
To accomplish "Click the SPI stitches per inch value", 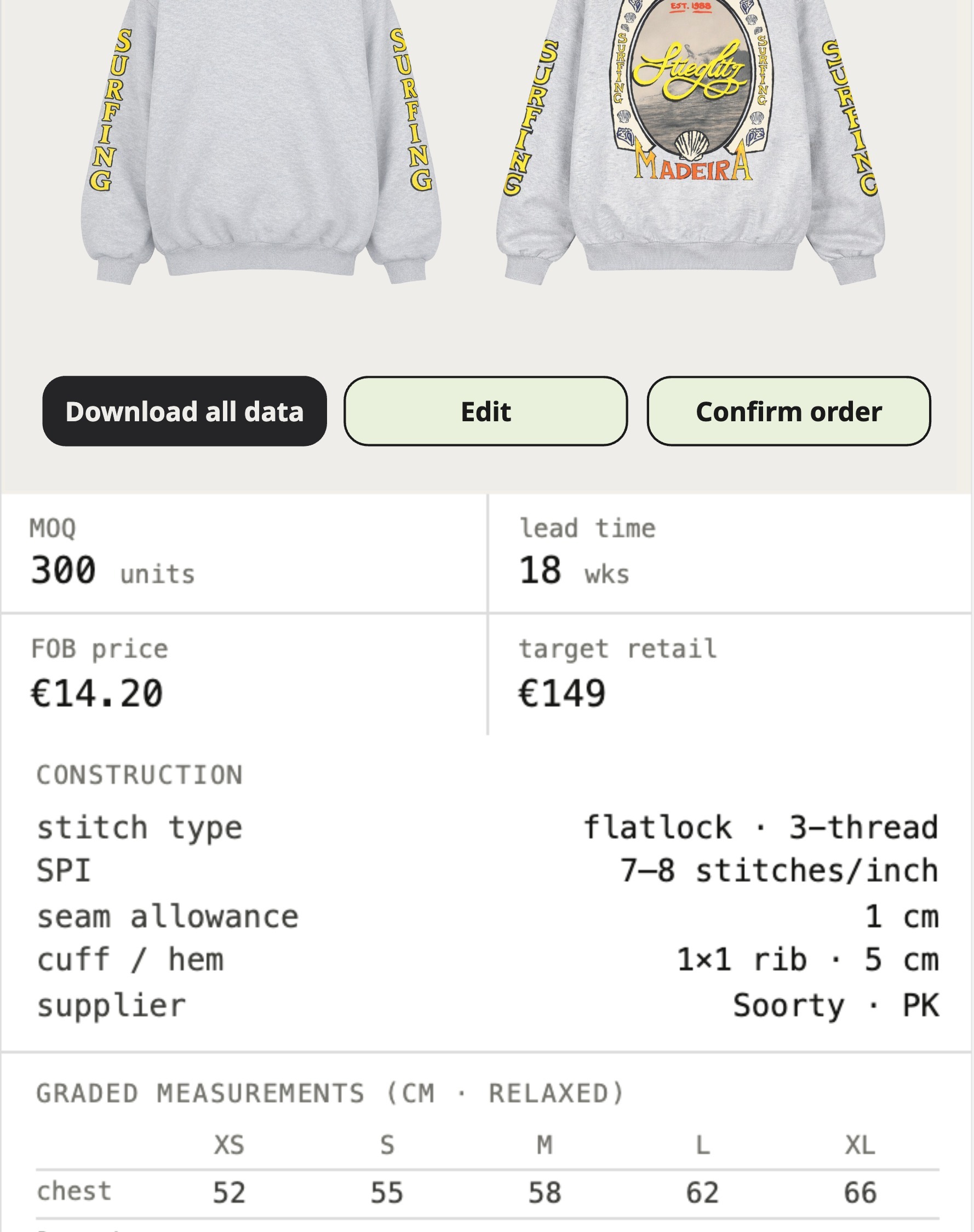I will [x=778, y=870].
